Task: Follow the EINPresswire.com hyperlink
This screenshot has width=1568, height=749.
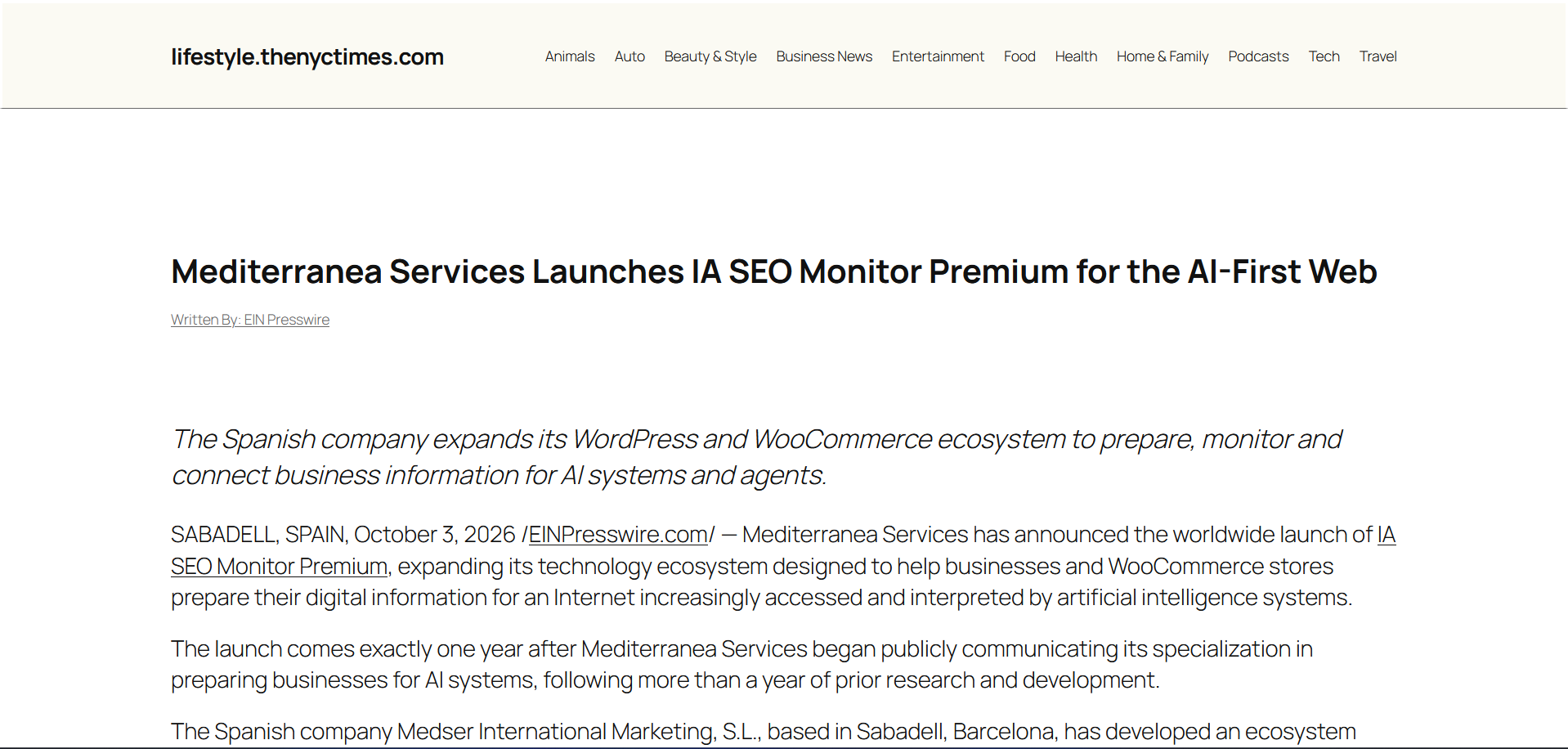Action: click(x=618, y=535)
